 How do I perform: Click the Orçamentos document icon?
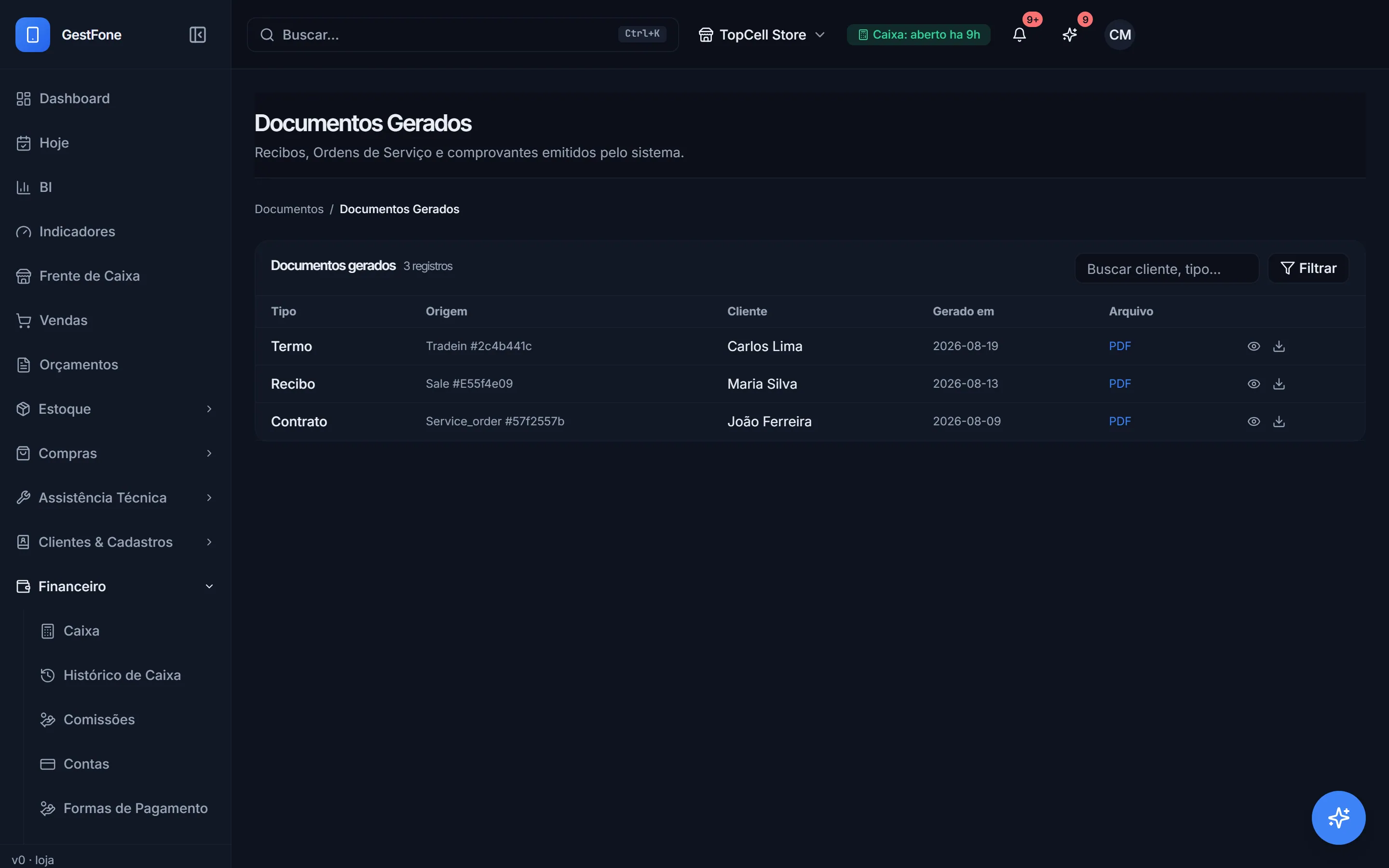(x=24, y=365)
